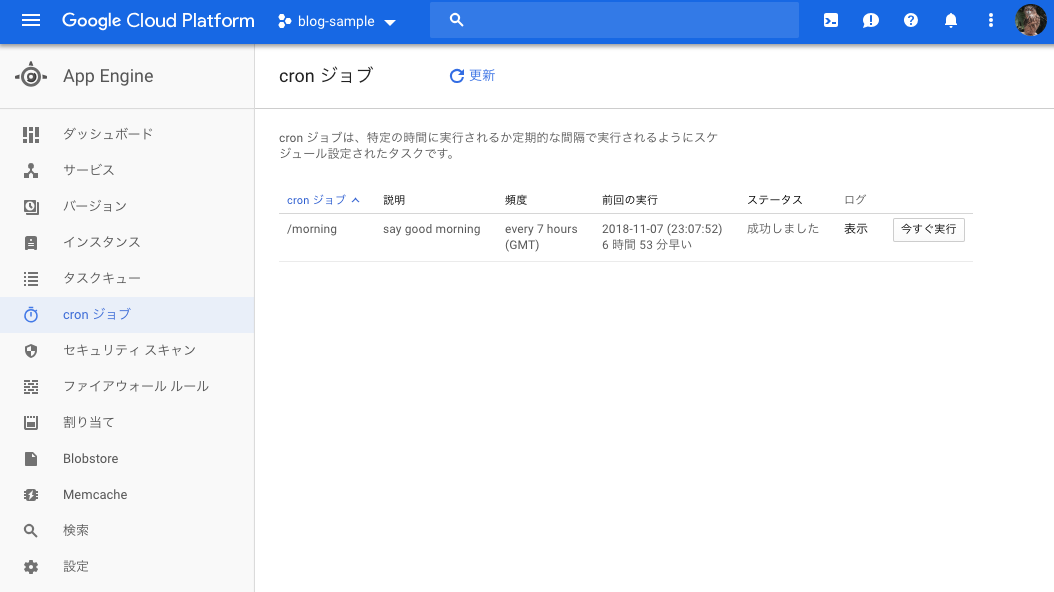Click the ダッシュボード dashboard icon
This screenshot has width=1054, height=592.
[x=31, y=134]
